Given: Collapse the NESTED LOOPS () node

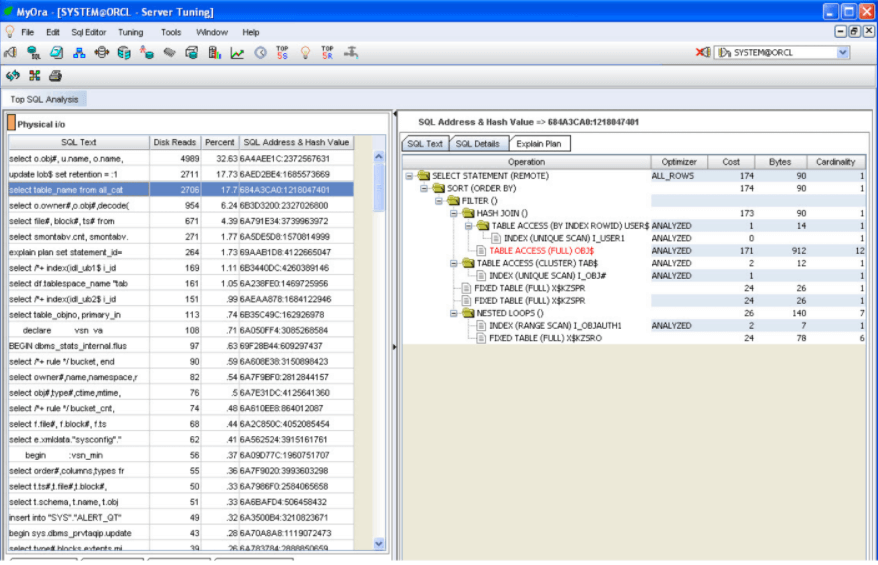Looking at the screenshot, I should (x=455, y=313).
